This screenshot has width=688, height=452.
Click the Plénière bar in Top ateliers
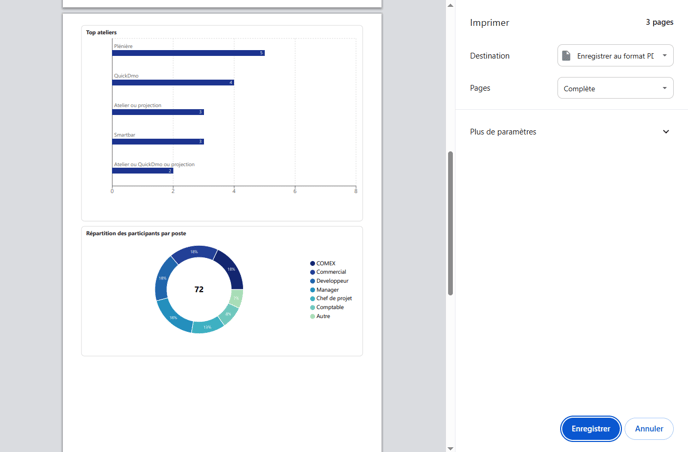[x=188, y=53]
